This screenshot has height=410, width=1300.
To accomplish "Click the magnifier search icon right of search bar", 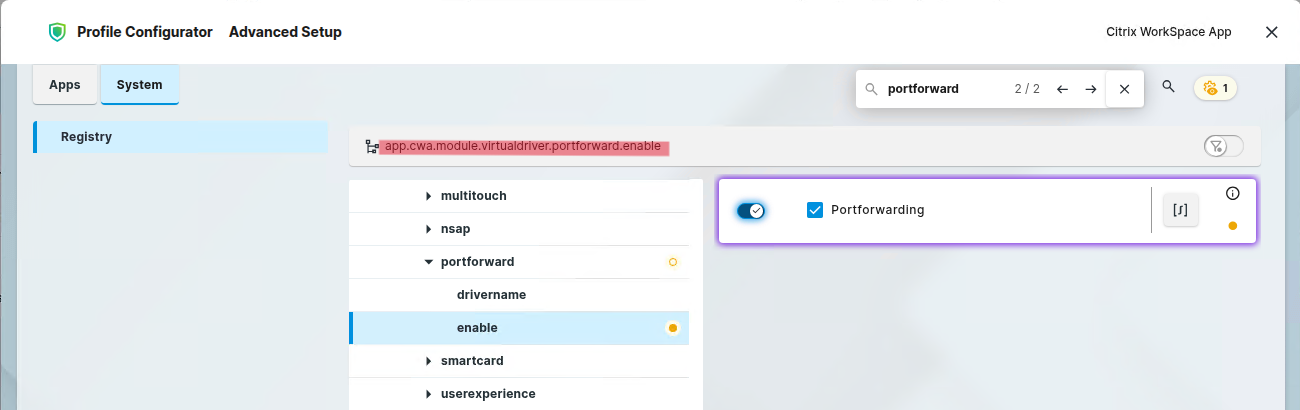I will [x=1168, y=87].
